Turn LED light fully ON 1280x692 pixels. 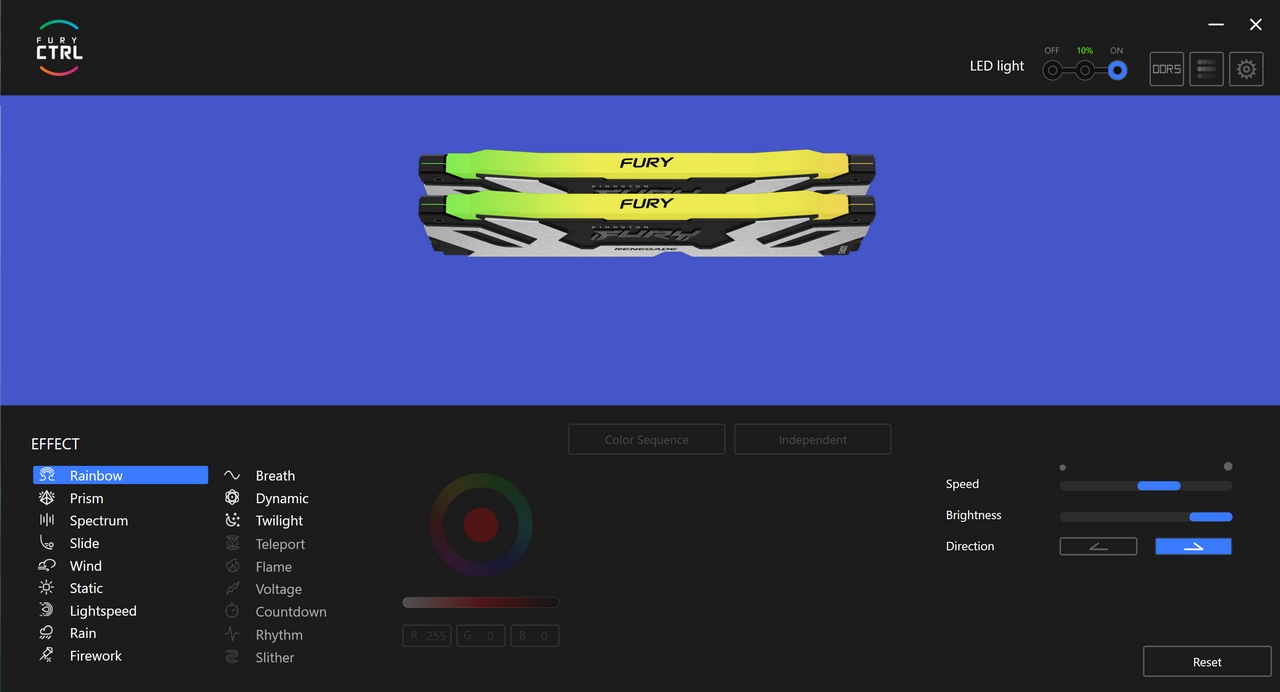pos(1117,71)
